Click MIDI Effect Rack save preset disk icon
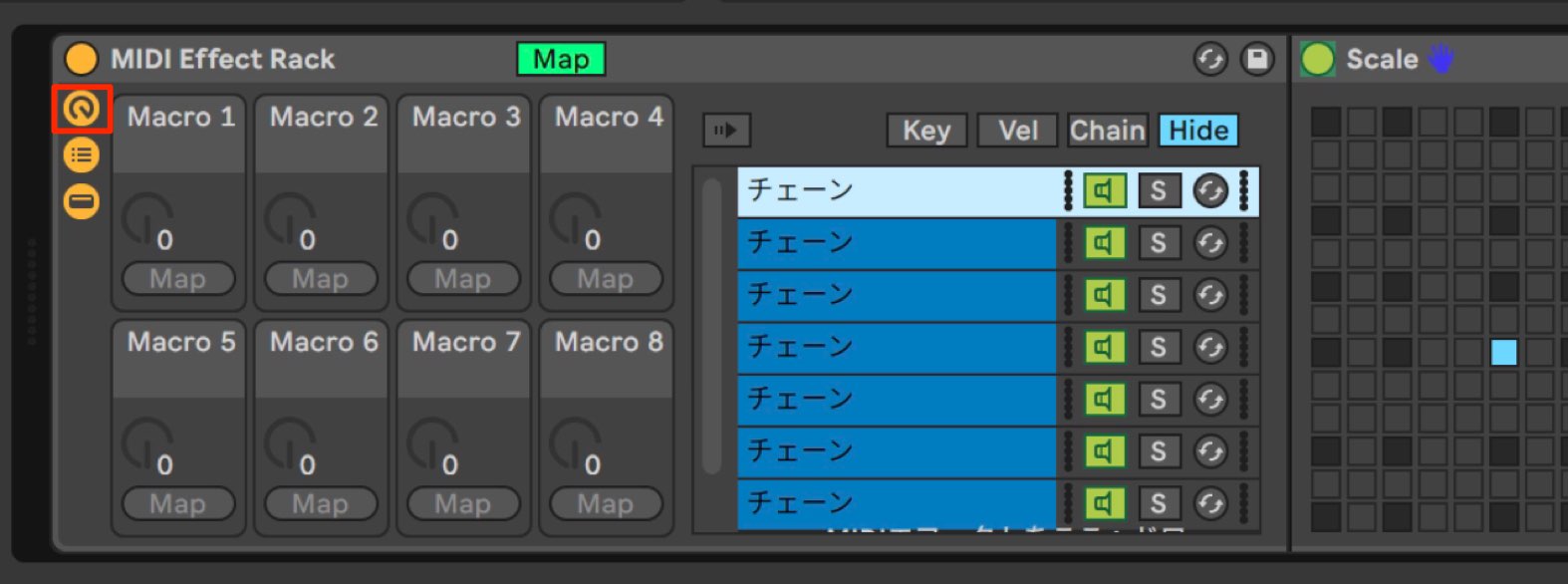 tap(1257, 60)
